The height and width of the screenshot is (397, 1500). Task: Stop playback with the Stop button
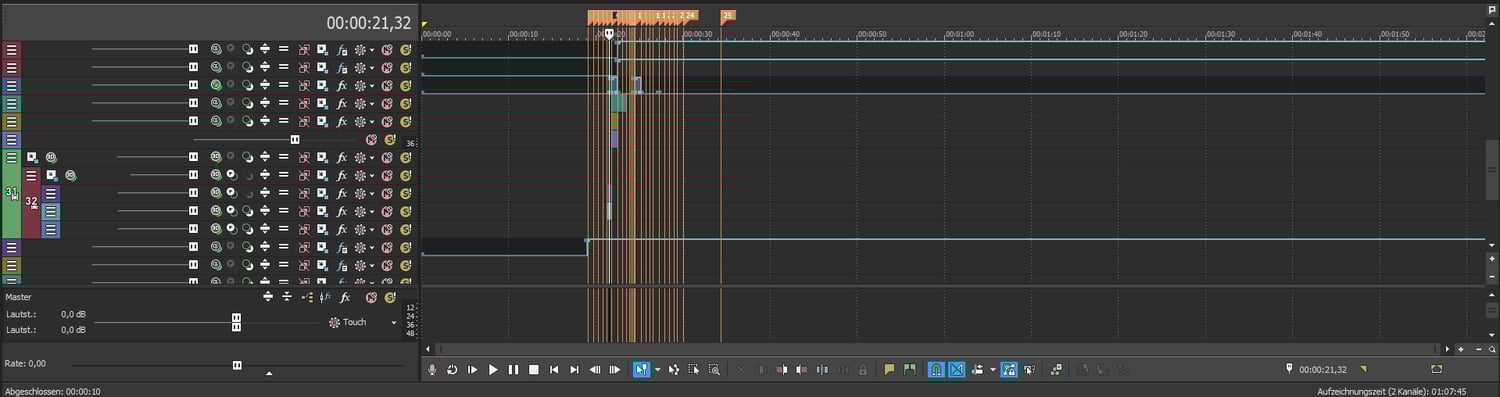(x=534, y=370)
